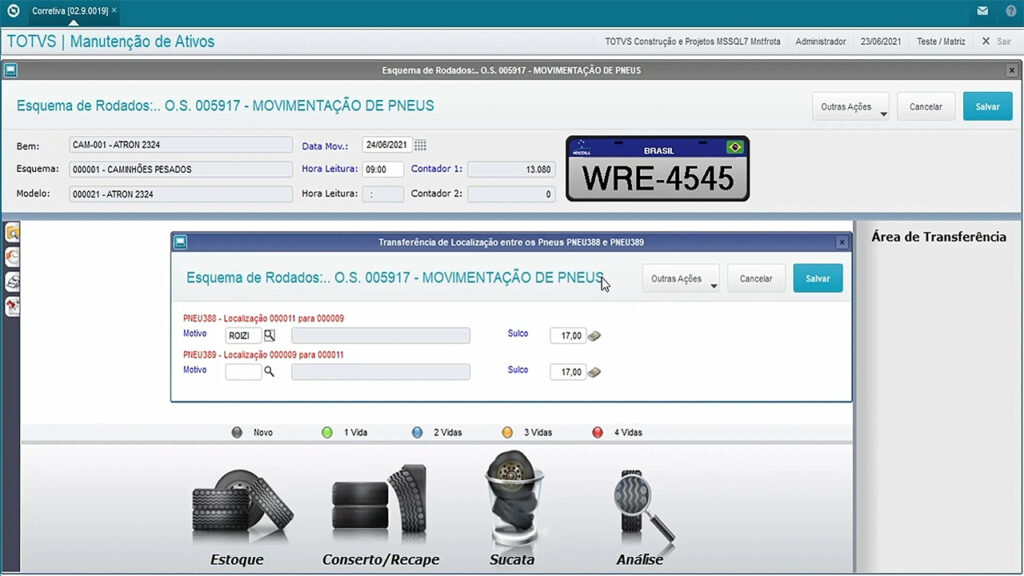The image size is (1024, 576).
Task: Click the window icon of the Transferência dialog title bar
Action: [x=180, y=242]
